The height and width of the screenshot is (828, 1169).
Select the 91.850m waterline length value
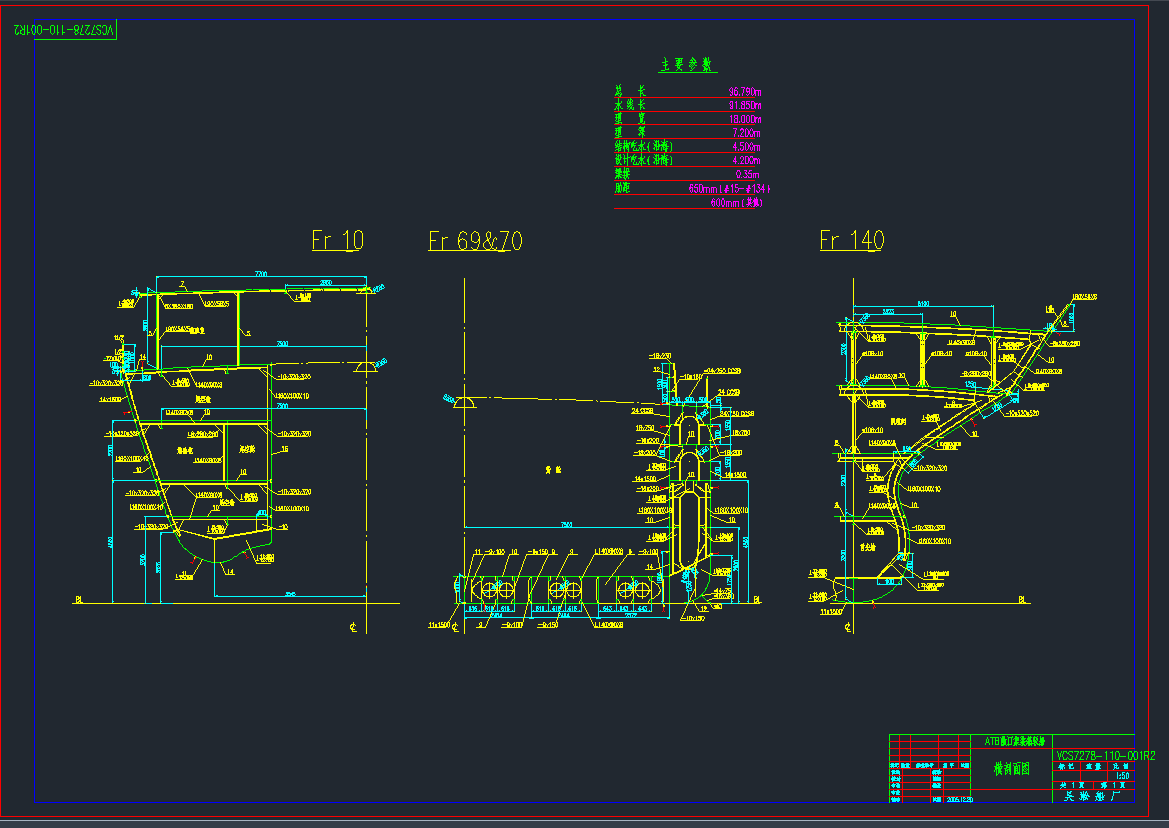click(x=745, y=105)
